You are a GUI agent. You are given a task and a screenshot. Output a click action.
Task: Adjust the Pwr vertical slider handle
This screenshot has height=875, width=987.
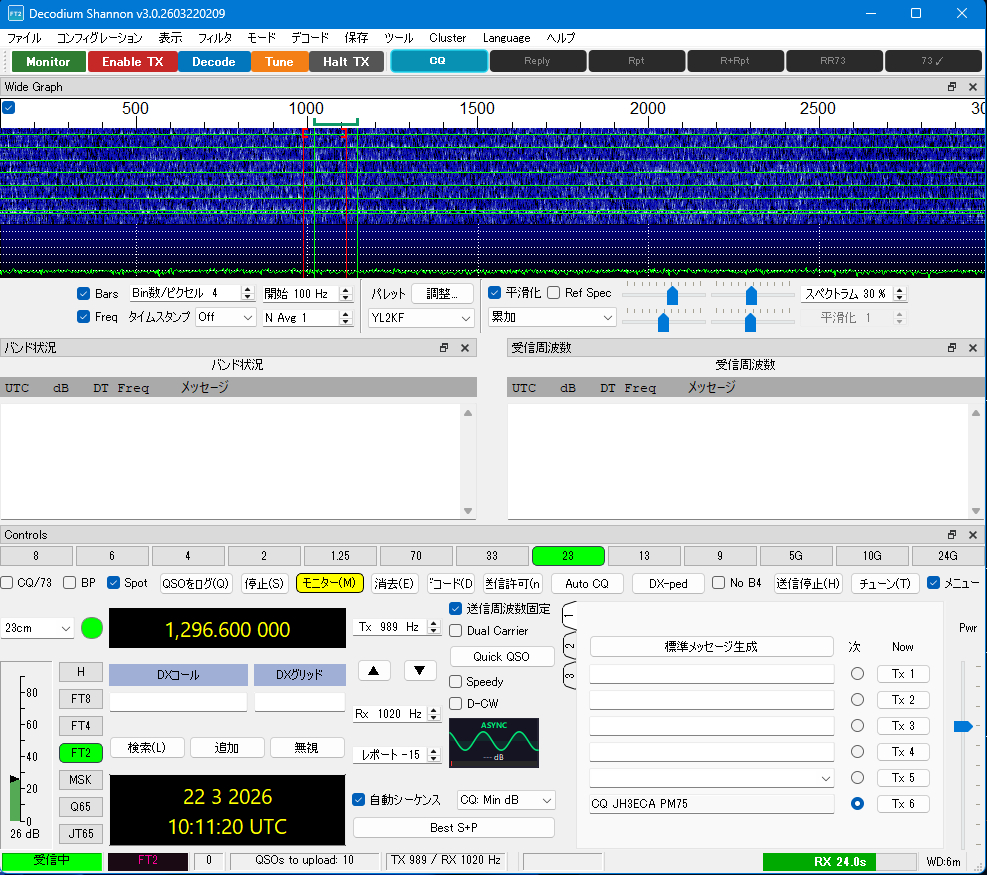tap(962, 726)
